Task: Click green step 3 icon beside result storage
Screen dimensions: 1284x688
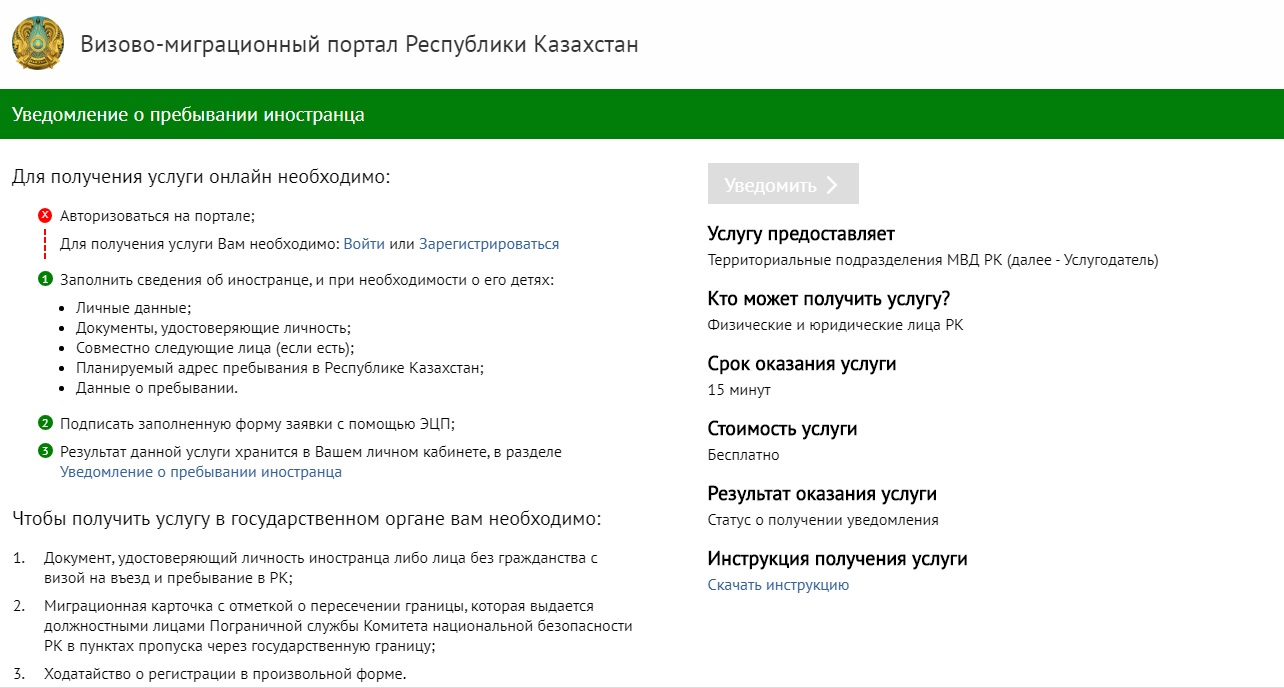Action: (45, 451)
